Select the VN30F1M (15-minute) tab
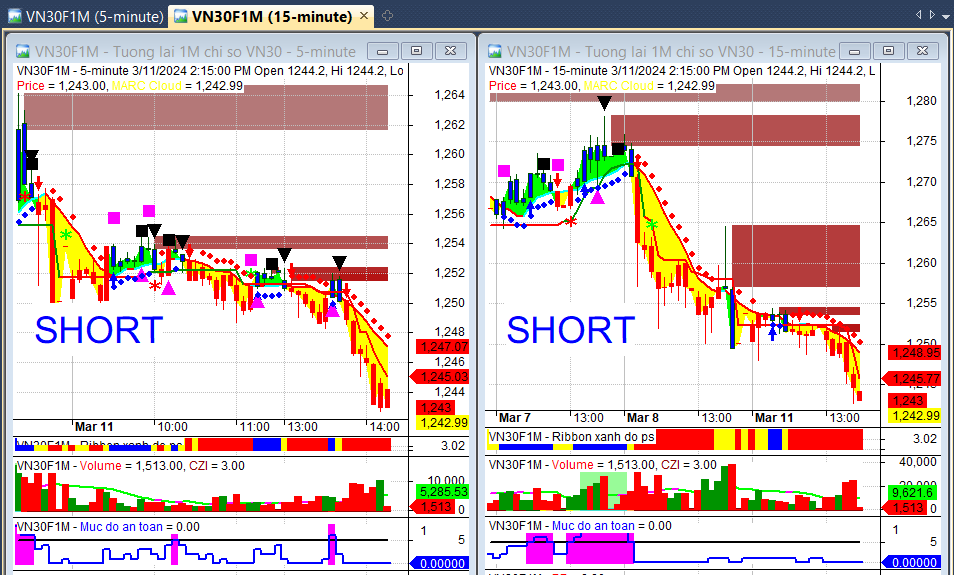 [264, 16]
